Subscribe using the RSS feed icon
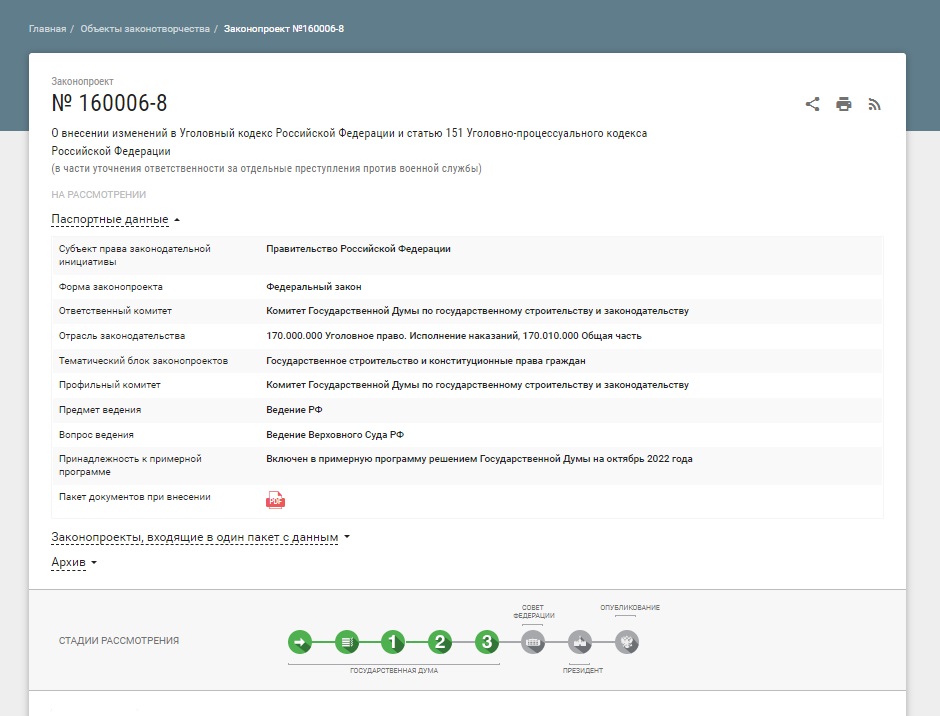 point(874,104)
